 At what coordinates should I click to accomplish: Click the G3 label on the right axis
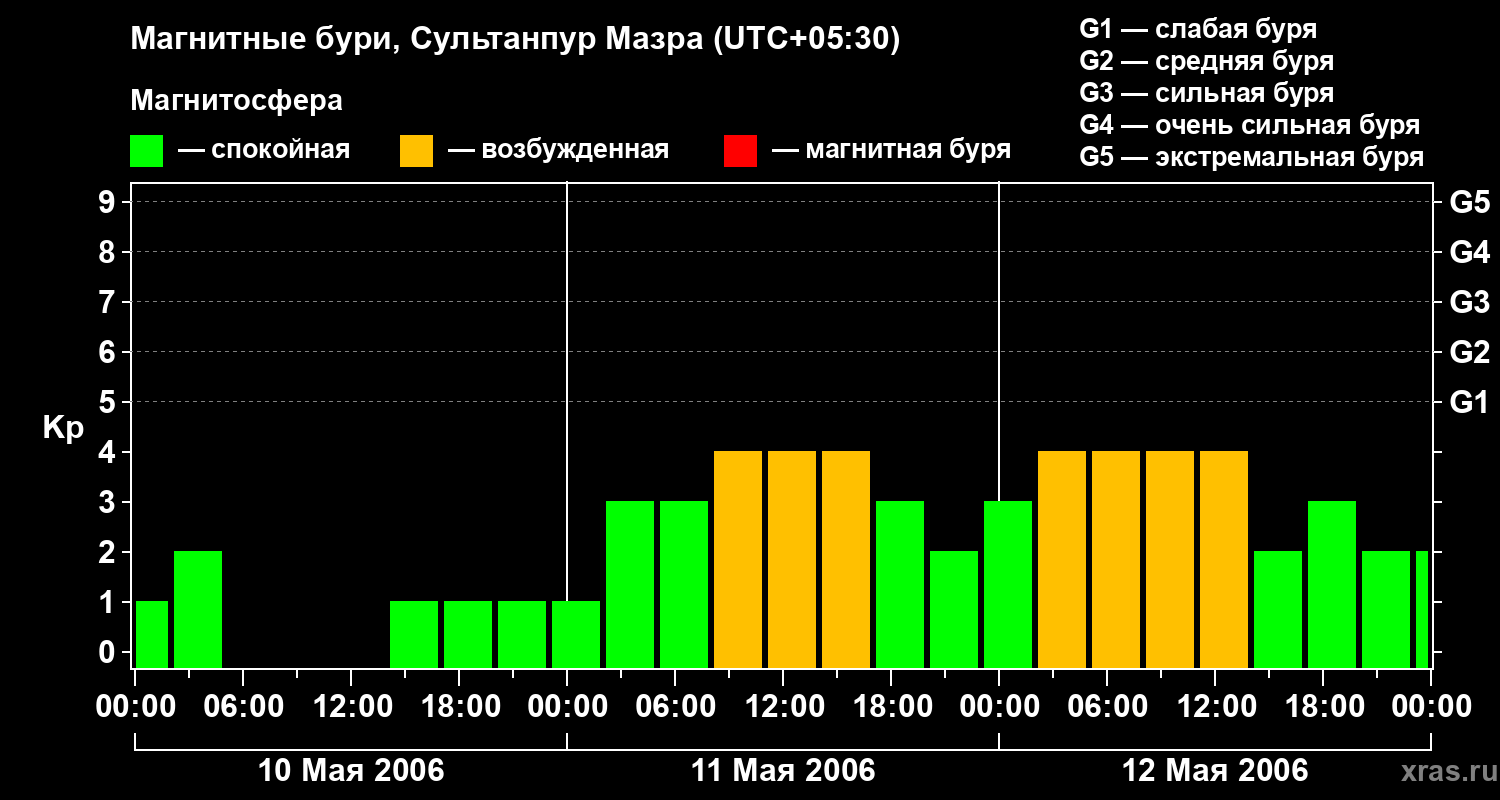(1470, 303)
